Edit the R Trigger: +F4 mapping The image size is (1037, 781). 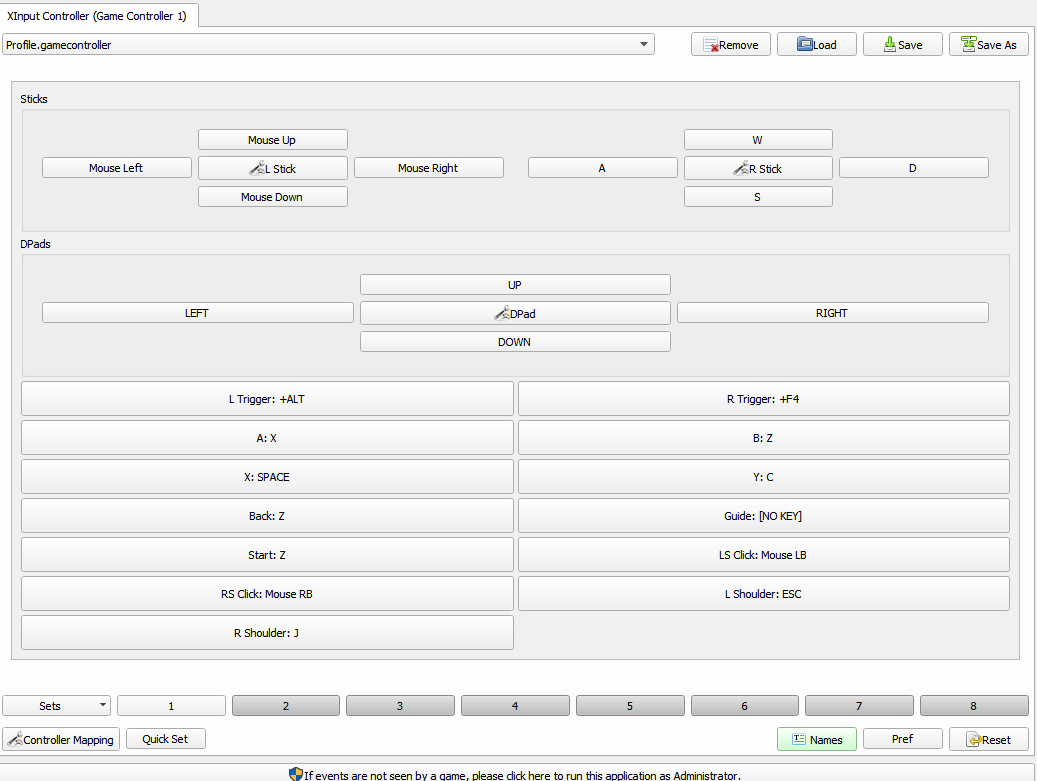coord(763,398)
